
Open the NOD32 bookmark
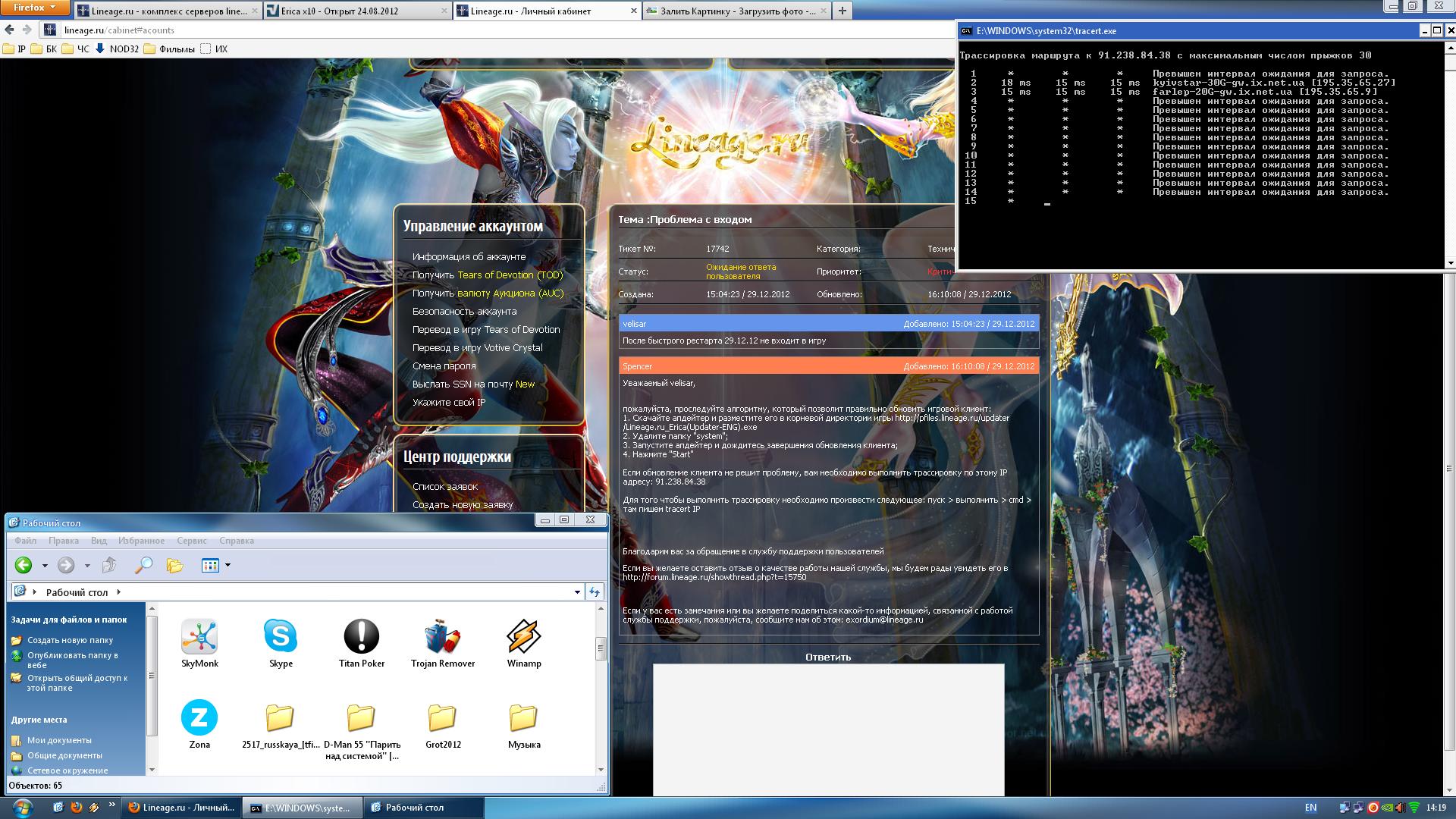pyautogui.click(x=115, y=49)
